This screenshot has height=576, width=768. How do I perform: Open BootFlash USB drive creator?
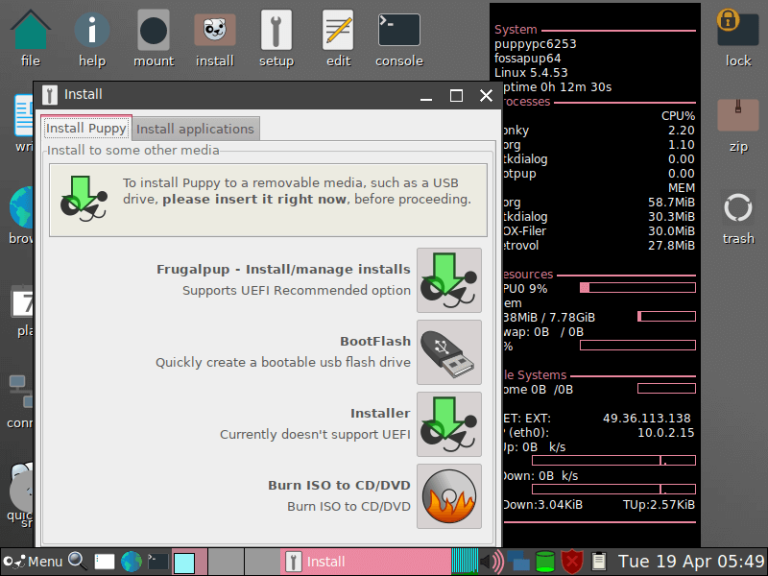point(448,352)
